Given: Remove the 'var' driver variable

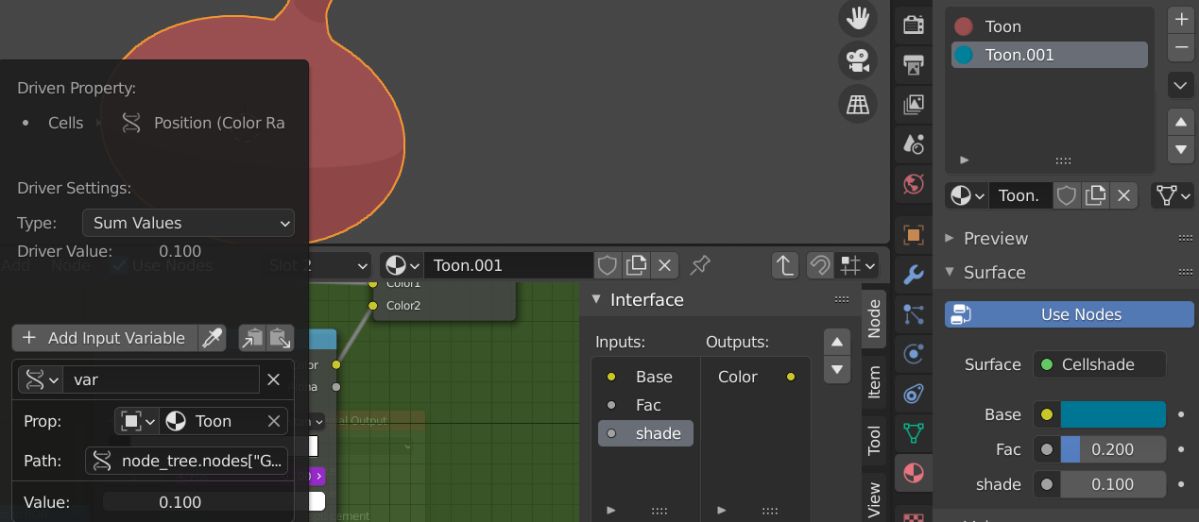Looking at the screenshot, I should pyautogui.click(x=273, y=379).
